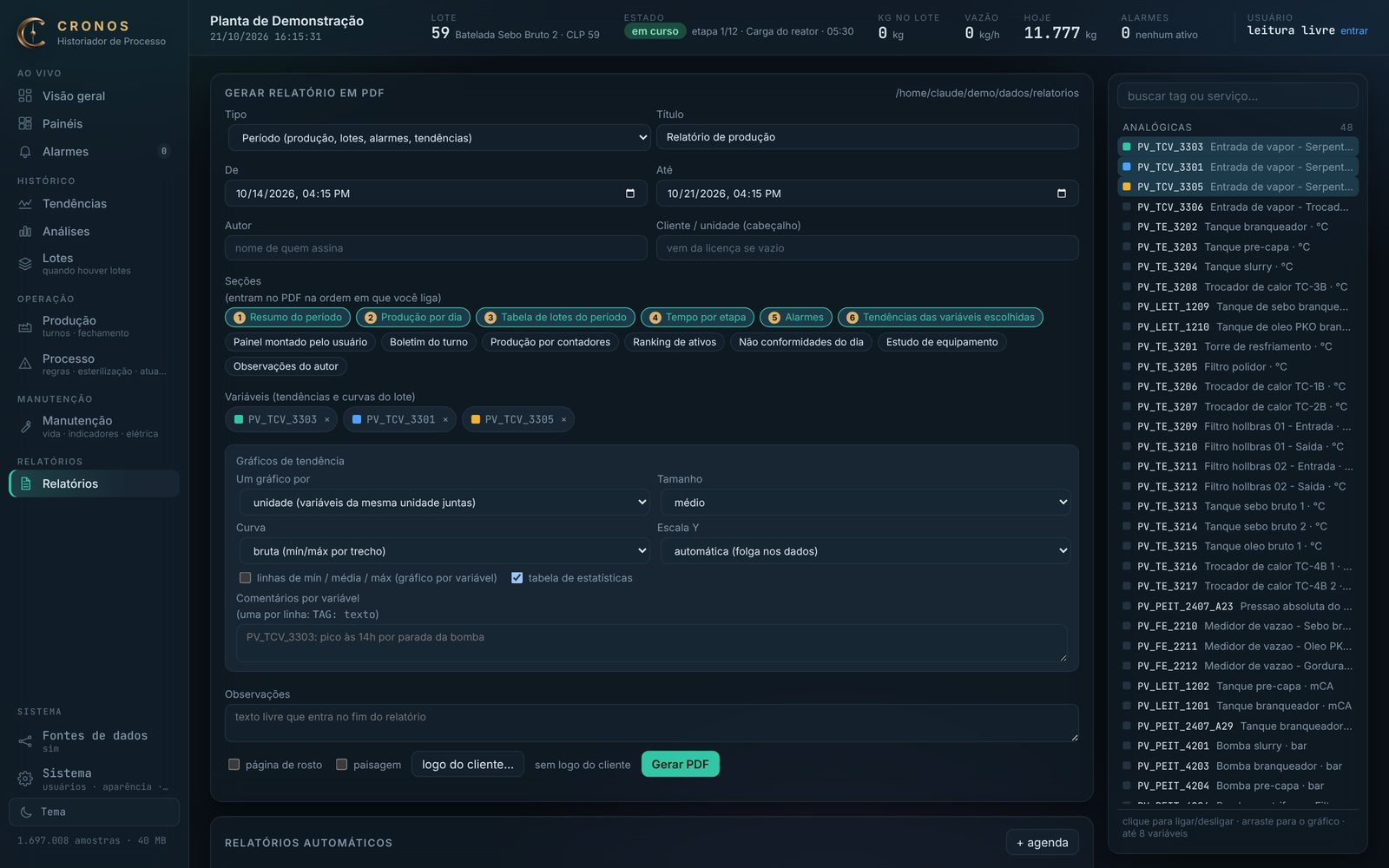Click the green swatch of PV_TCV_3303 in tag list
Viewport: 1389px width, 868px height.
pyautogui.click(x=1127, y=148)
